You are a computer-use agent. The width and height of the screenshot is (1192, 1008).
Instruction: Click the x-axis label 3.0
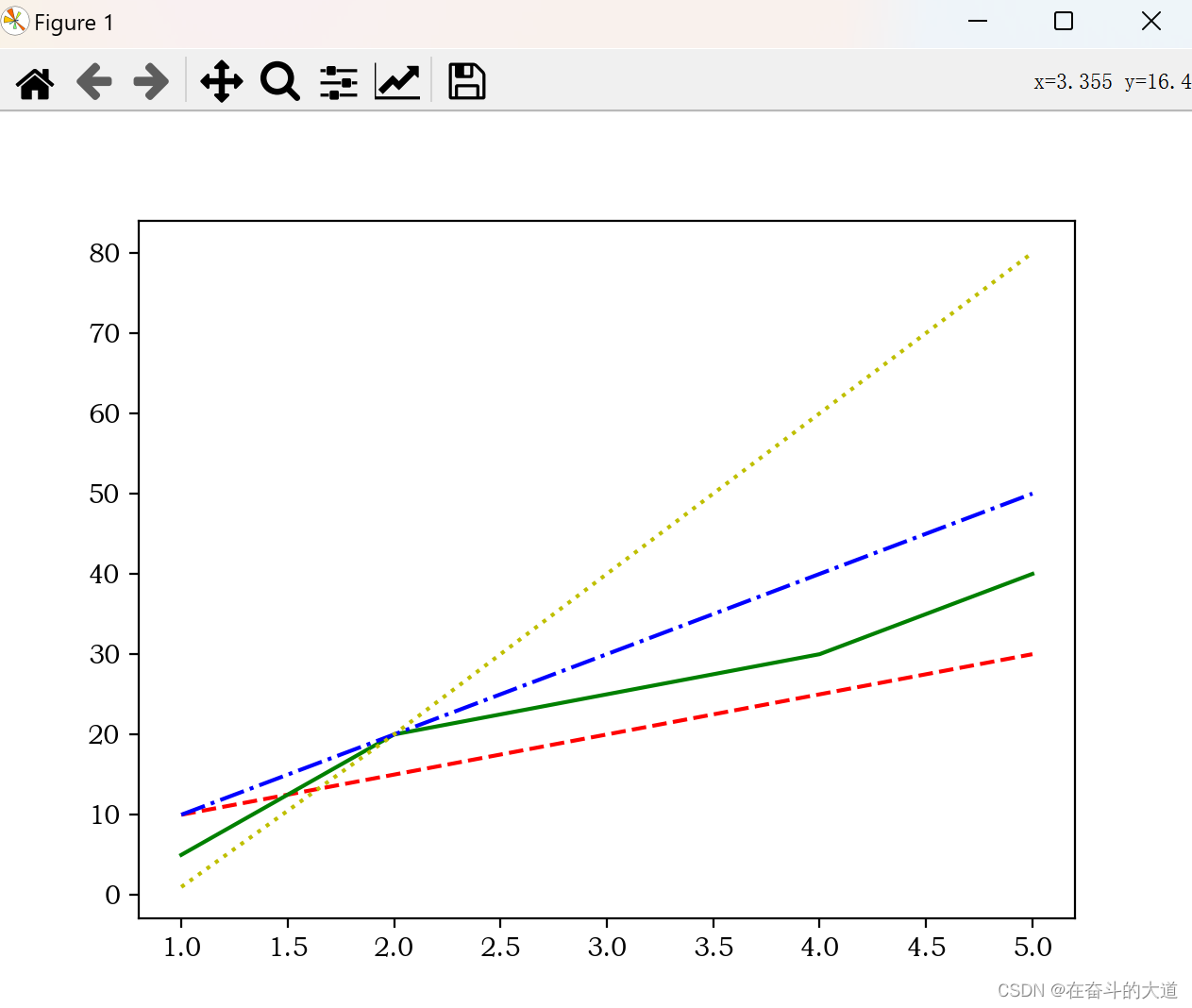point(607,947)
